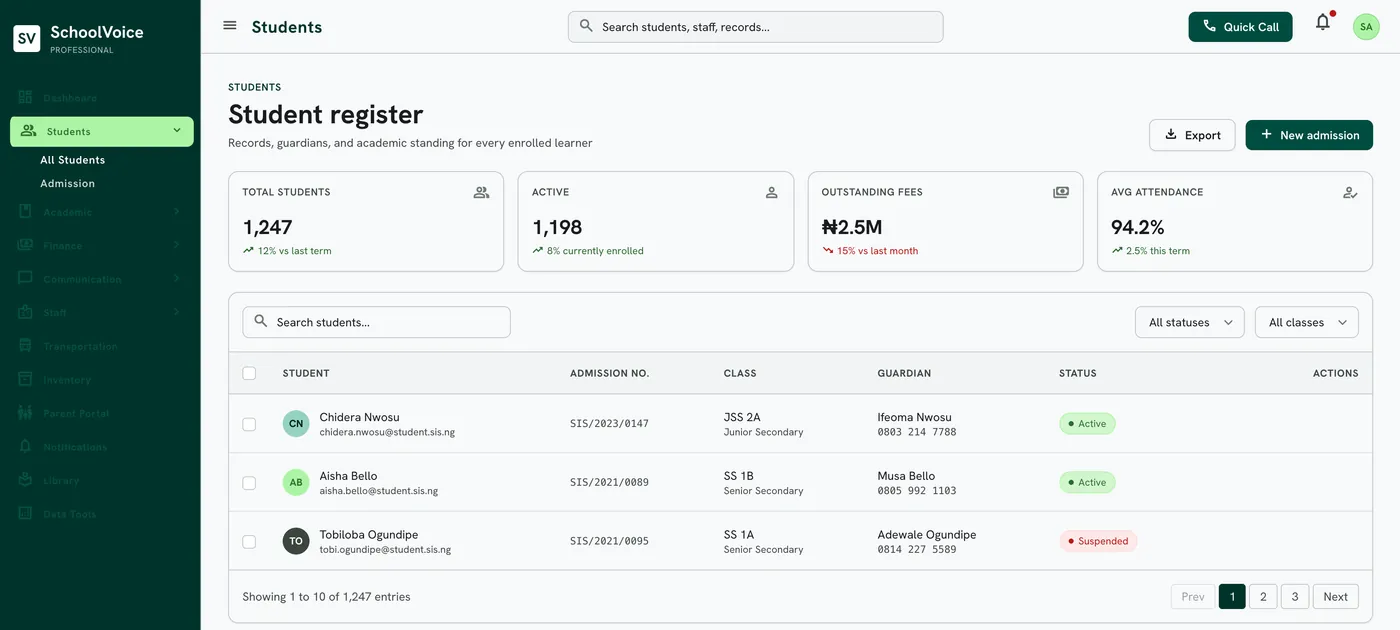Click guardian name Adewale Ogundipe

pos(927,535)
